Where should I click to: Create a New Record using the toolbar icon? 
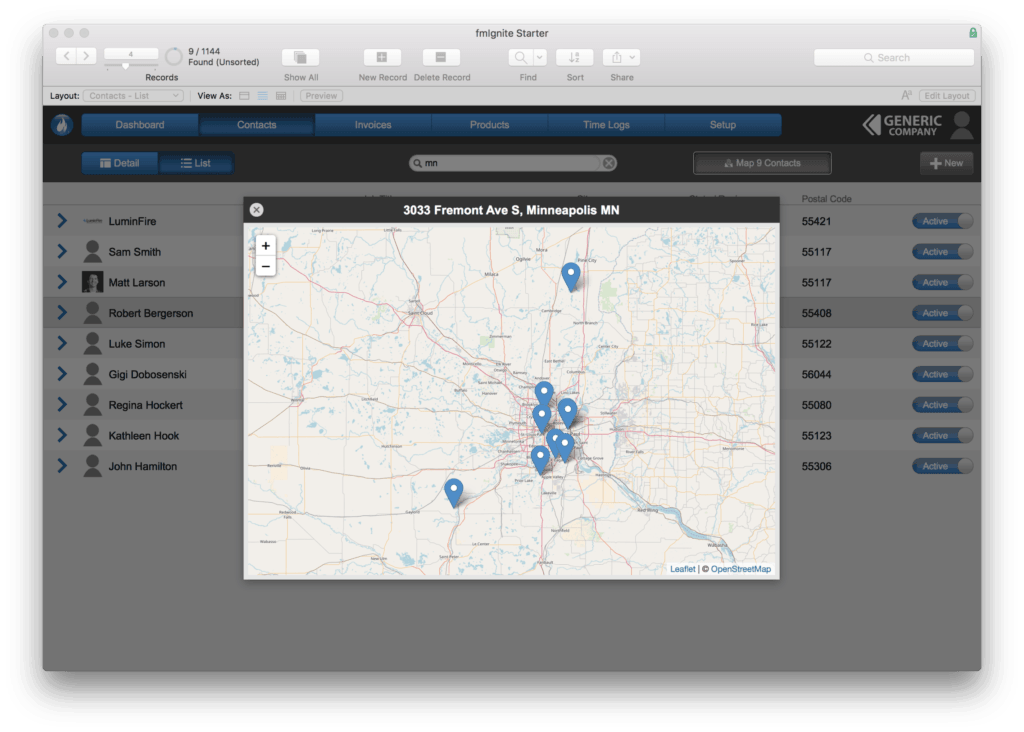click(381, 57)
